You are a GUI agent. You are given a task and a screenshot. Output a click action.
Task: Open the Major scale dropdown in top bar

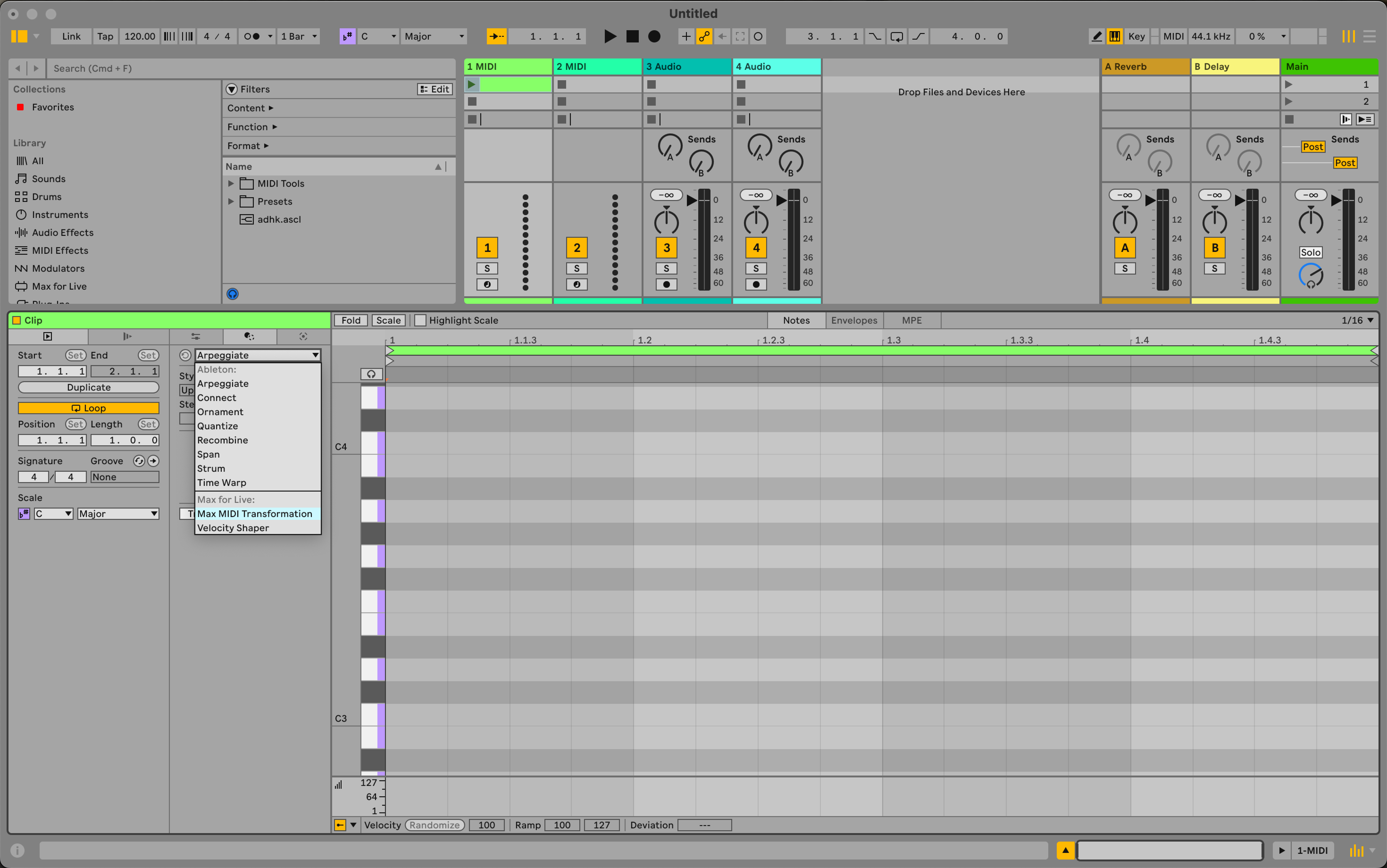[x=434, y=36]
